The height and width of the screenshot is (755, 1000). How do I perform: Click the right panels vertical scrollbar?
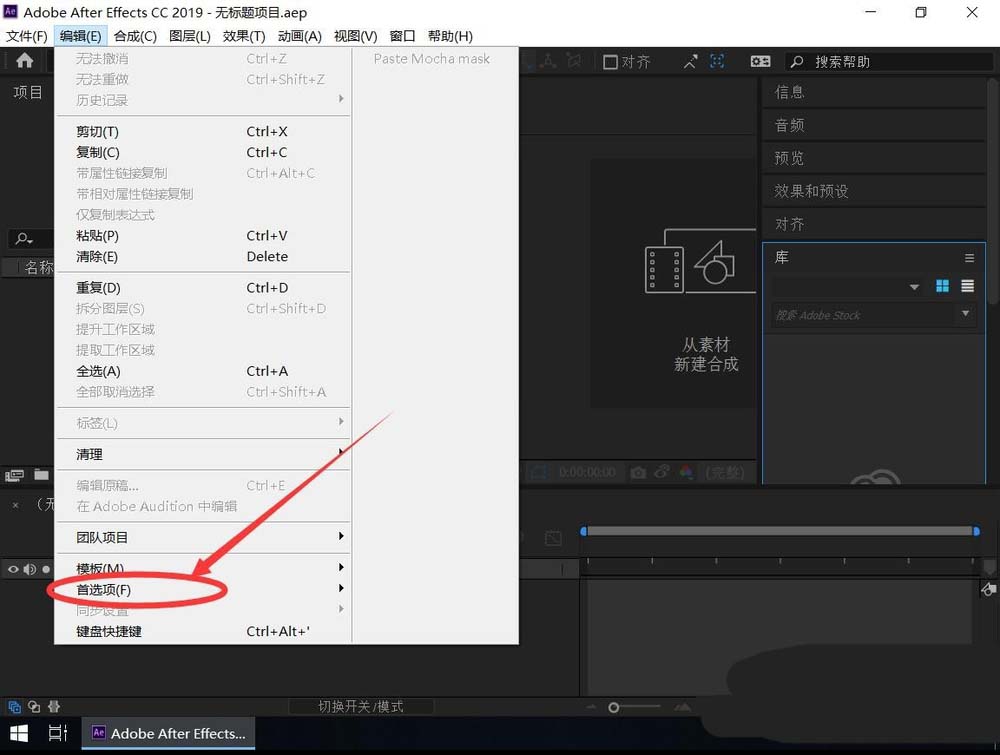coord(992,191)
